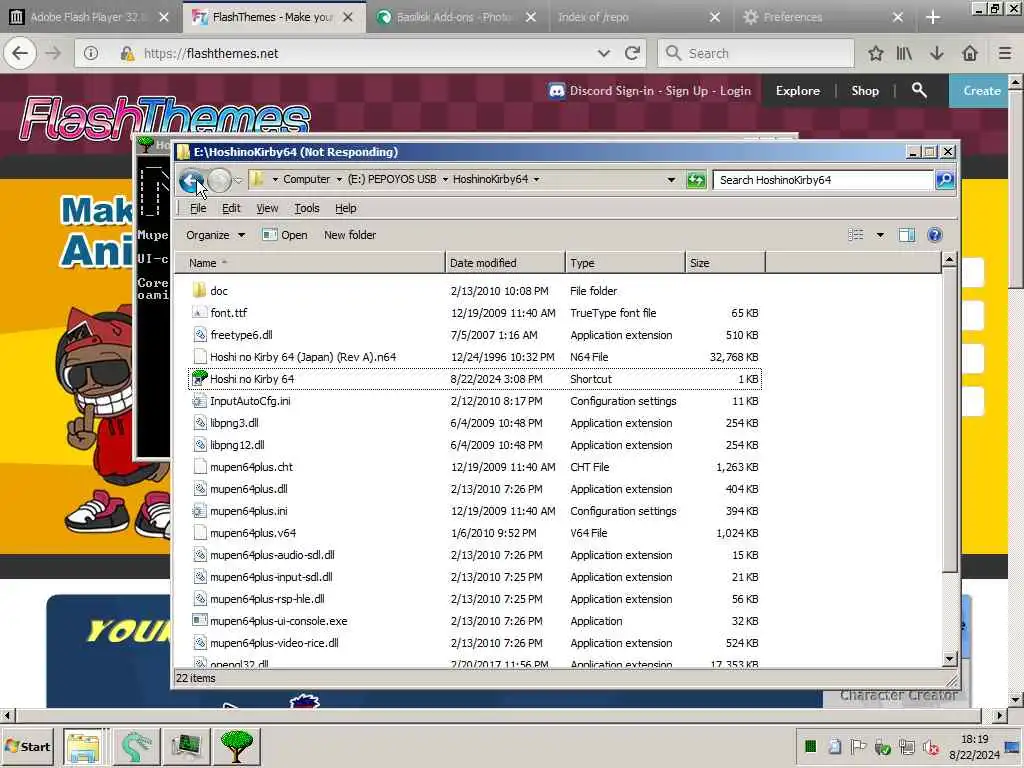Open the View menu in Explorer
This screenshot has width=1024, height=768.
coord(267,208)
